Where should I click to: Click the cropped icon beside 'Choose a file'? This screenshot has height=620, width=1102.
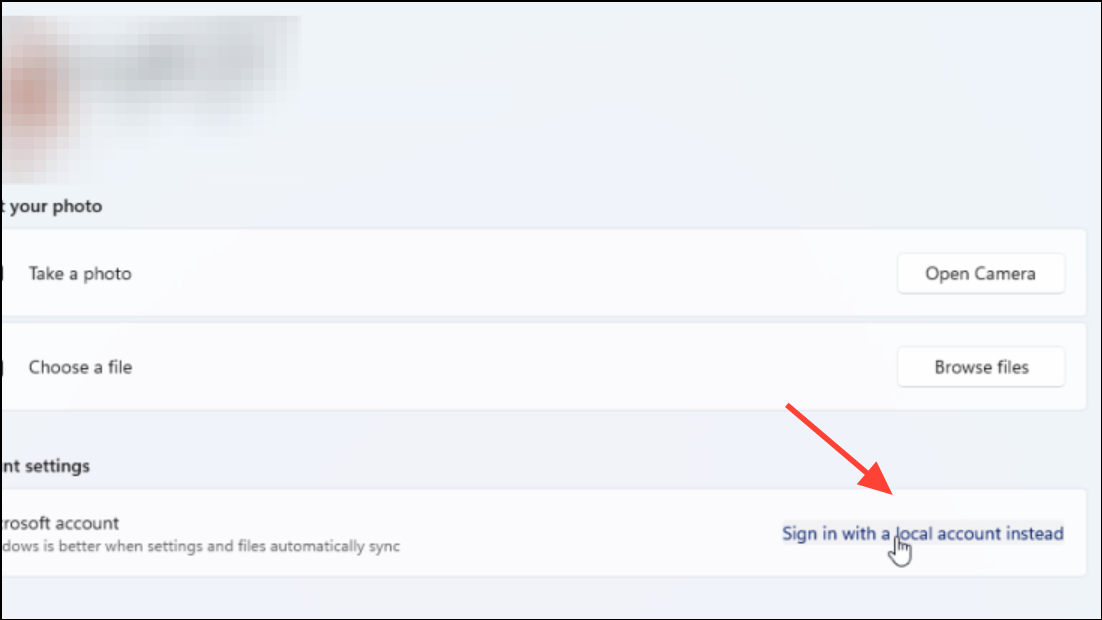click(2, 367)
